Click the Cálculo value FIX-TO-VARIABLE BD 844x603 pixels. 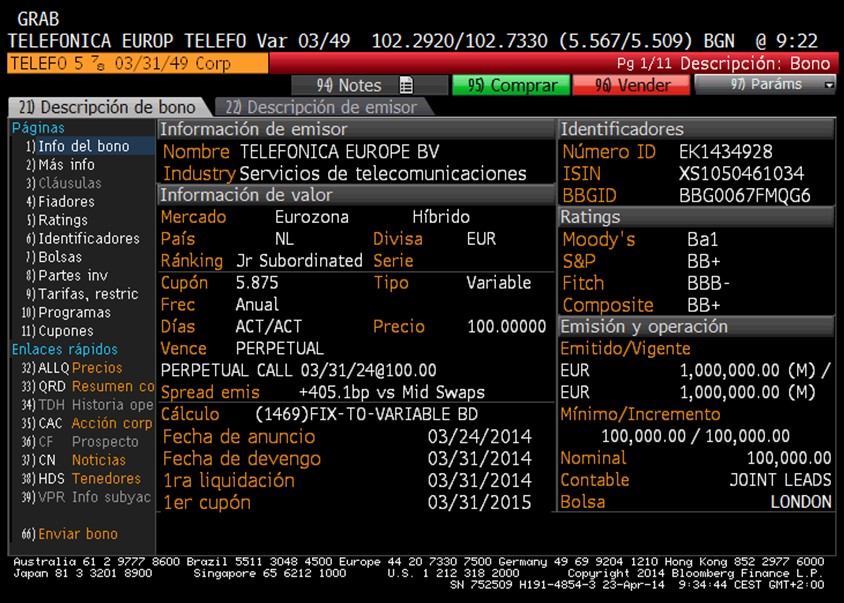click(x=366, y=414)
